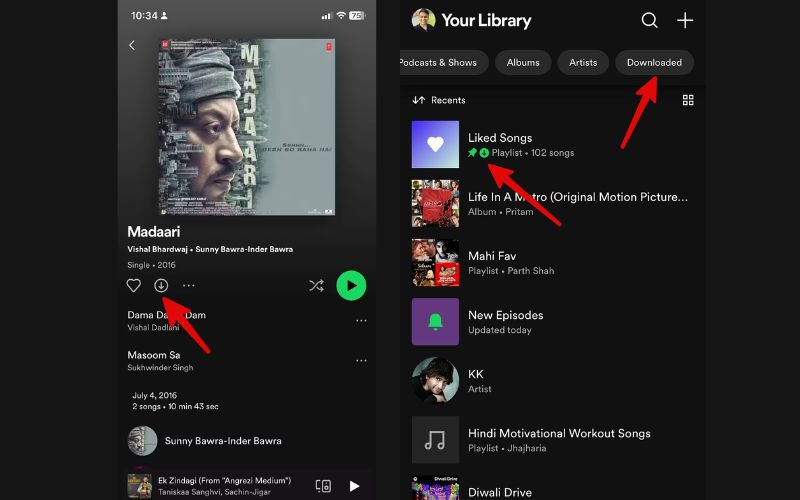Viewport: 800px width, 500px height.
Task: Open more options for Masoom Sa
Action: 361,360
